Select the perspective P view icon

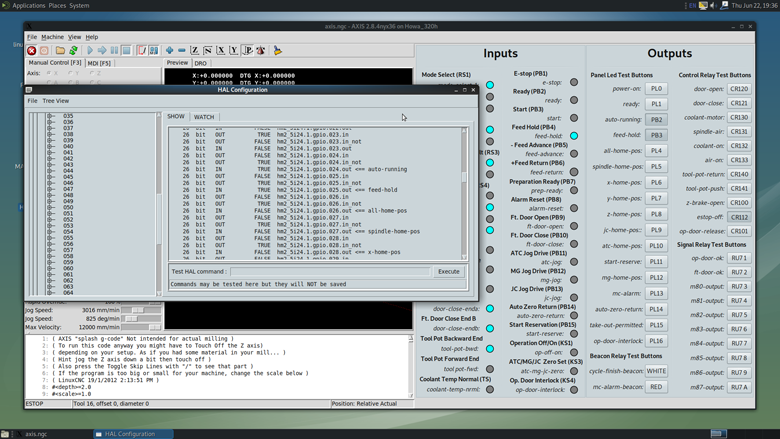(247, 51)
